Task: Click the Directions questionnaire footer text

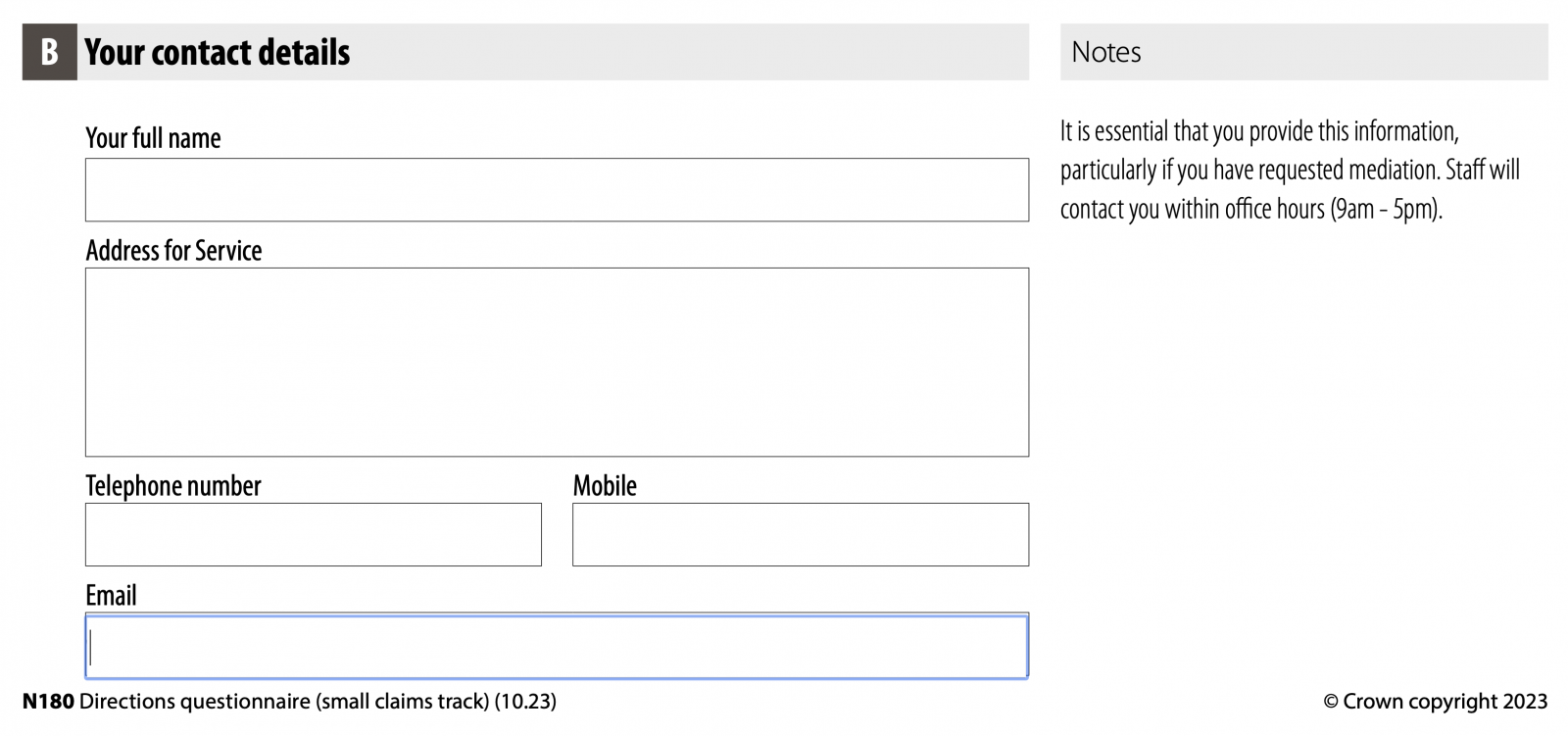Action: 284,702
